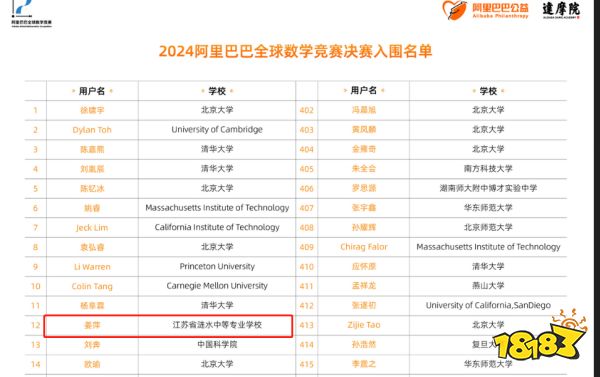Click rank number 402
Screen dimensions: 600x377
307,110
